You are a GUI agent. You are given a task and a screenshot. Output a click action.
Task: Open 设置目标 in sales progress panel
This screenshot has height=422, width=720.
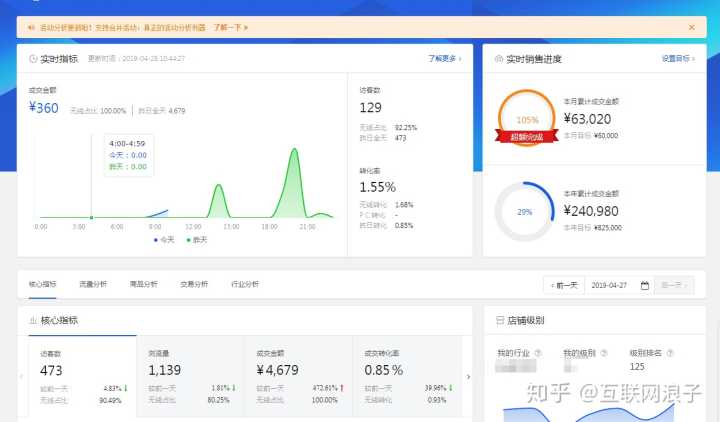[x=677, y=59]
